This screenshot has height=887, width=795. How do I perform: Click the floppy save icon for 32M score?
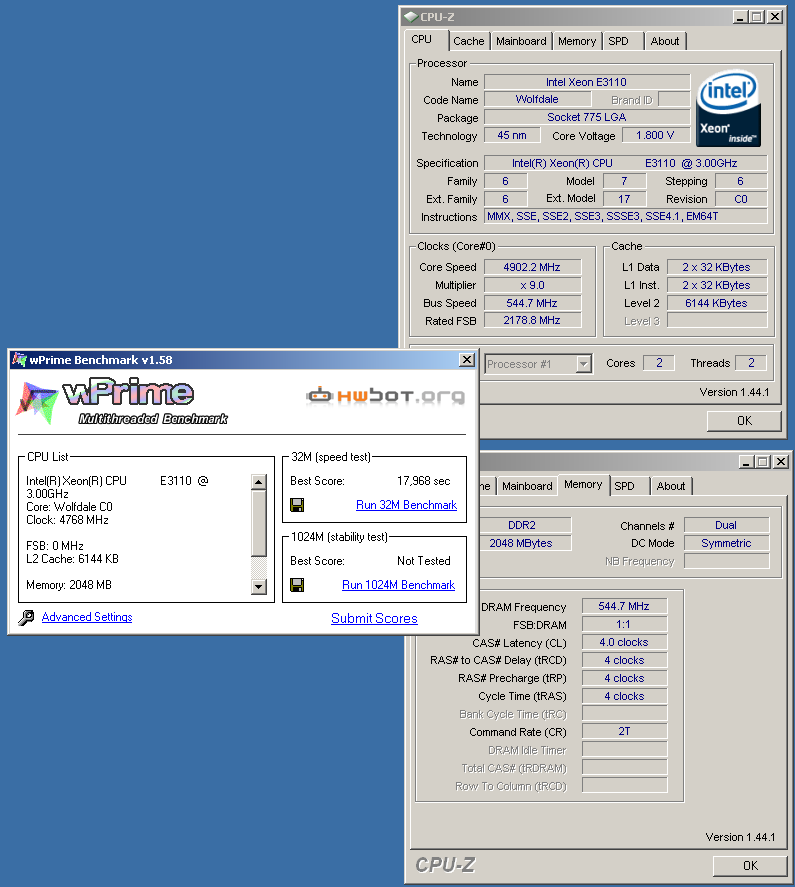[x=297, y=505]
